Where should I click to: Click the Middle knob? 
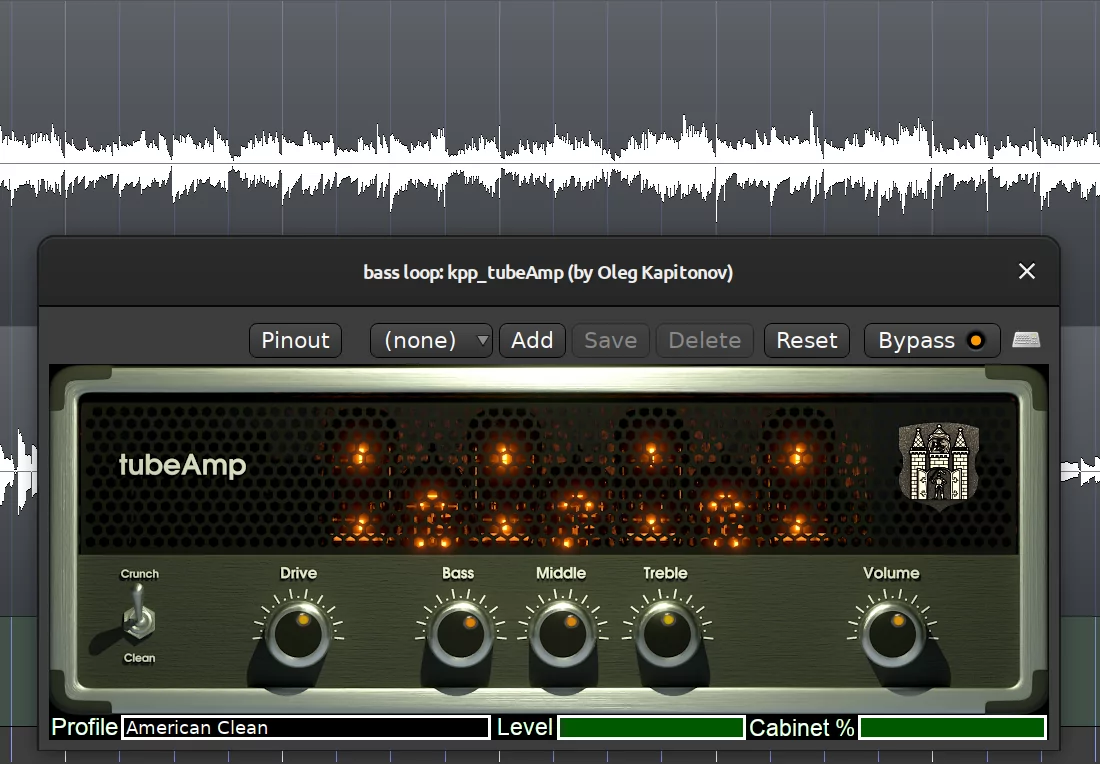563,634
